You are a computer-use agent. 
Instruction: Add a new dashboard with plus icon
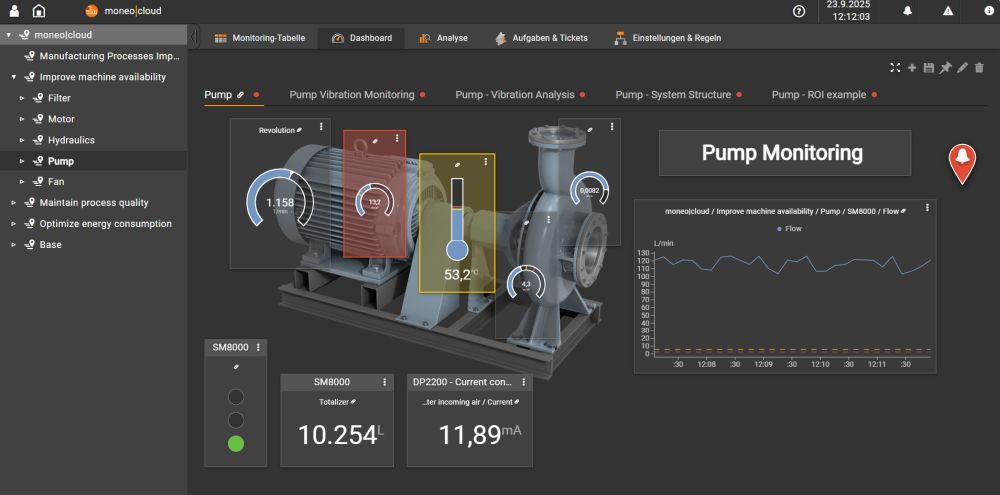[x=912, y=68]
